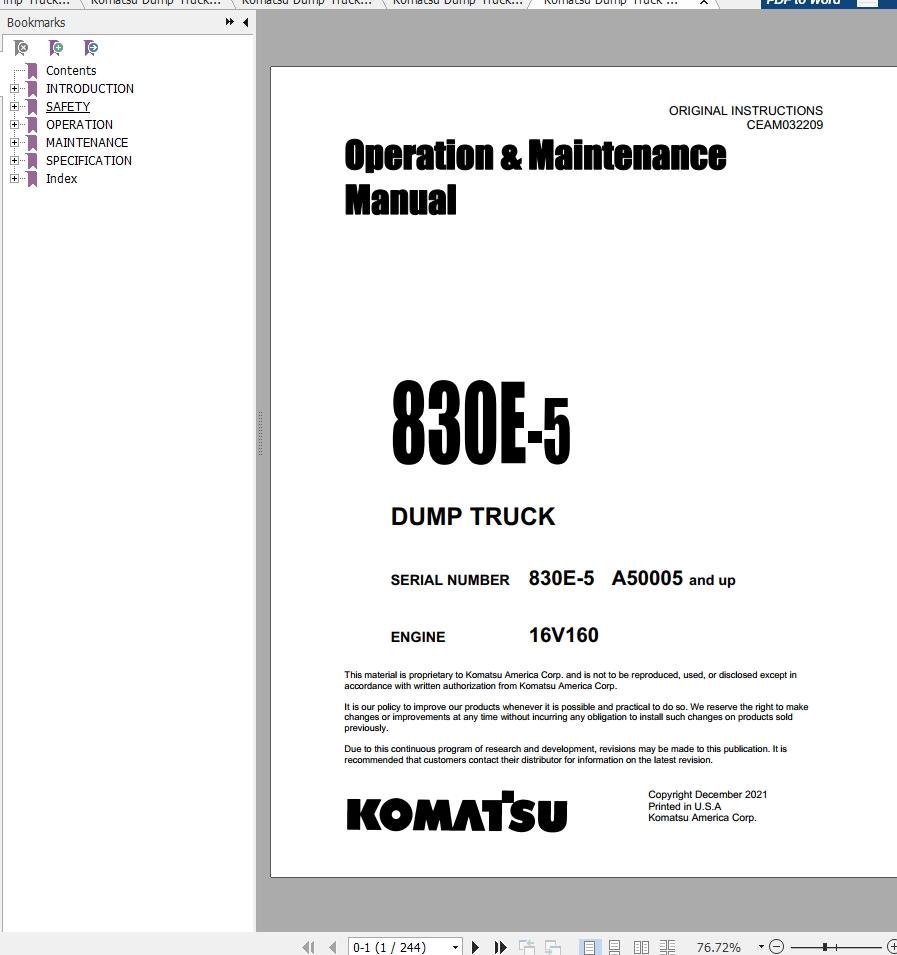
Task: Switch to third Komatsu Dump Truck tab
Action: pyautogui.click(x=307, y=2)
